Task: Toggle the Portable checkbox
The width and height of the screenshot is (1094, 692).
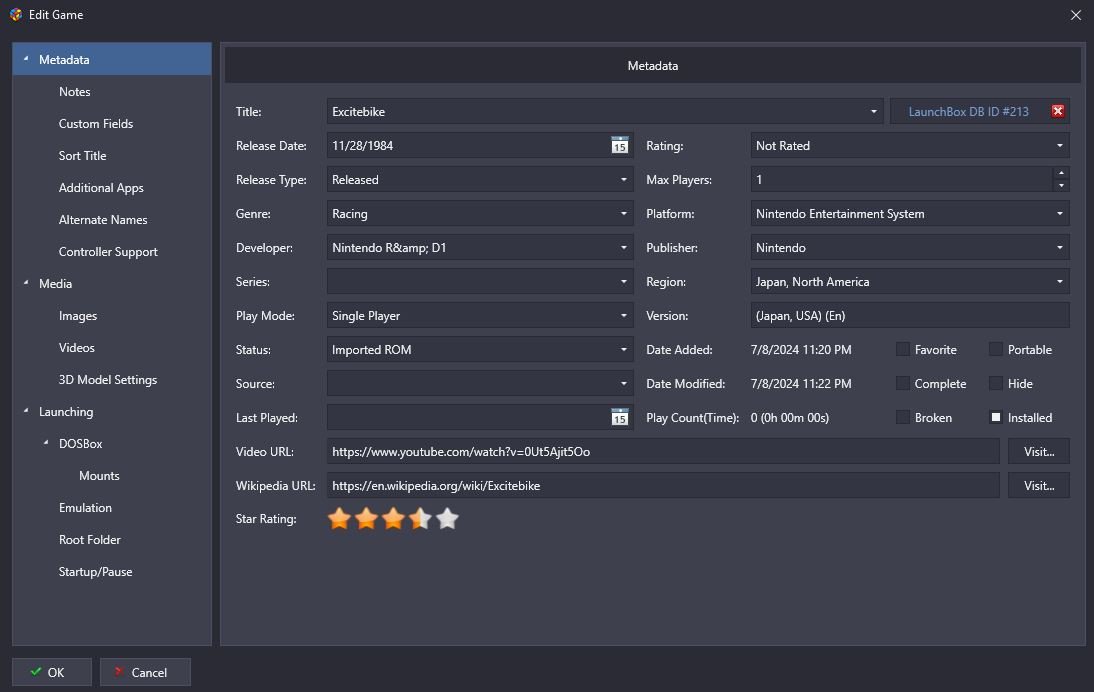Action: click(x=996, y=349)
